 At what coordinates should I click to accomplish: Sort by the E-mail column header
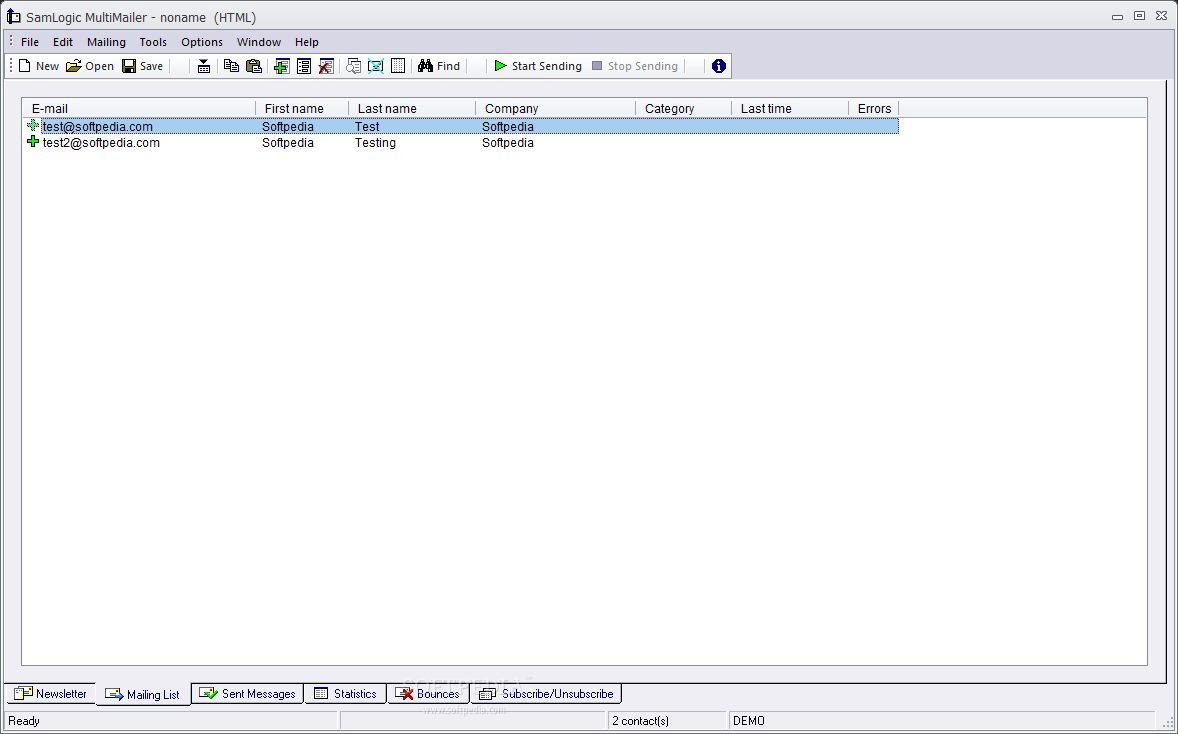tap(139, 108)
